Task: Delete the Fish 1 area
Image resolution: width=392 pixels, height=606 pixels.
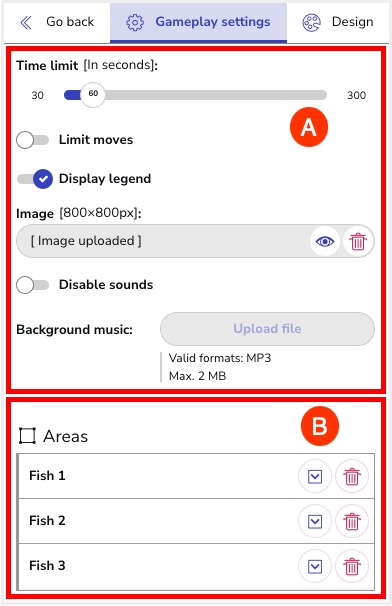Action: 352,476
